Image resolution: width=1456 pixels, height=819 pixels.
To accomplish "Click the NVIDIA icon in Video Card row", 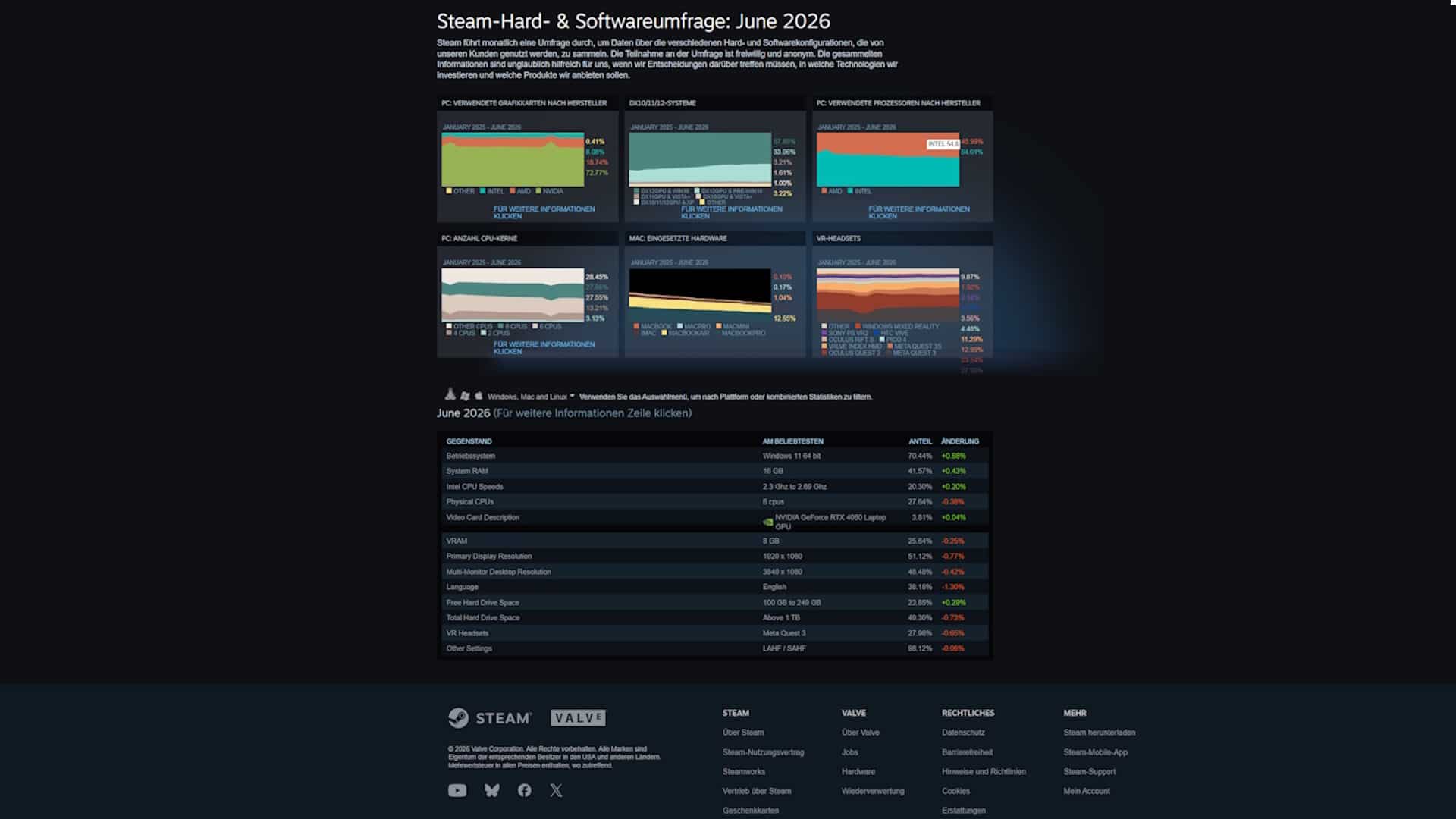I will 767,522.
